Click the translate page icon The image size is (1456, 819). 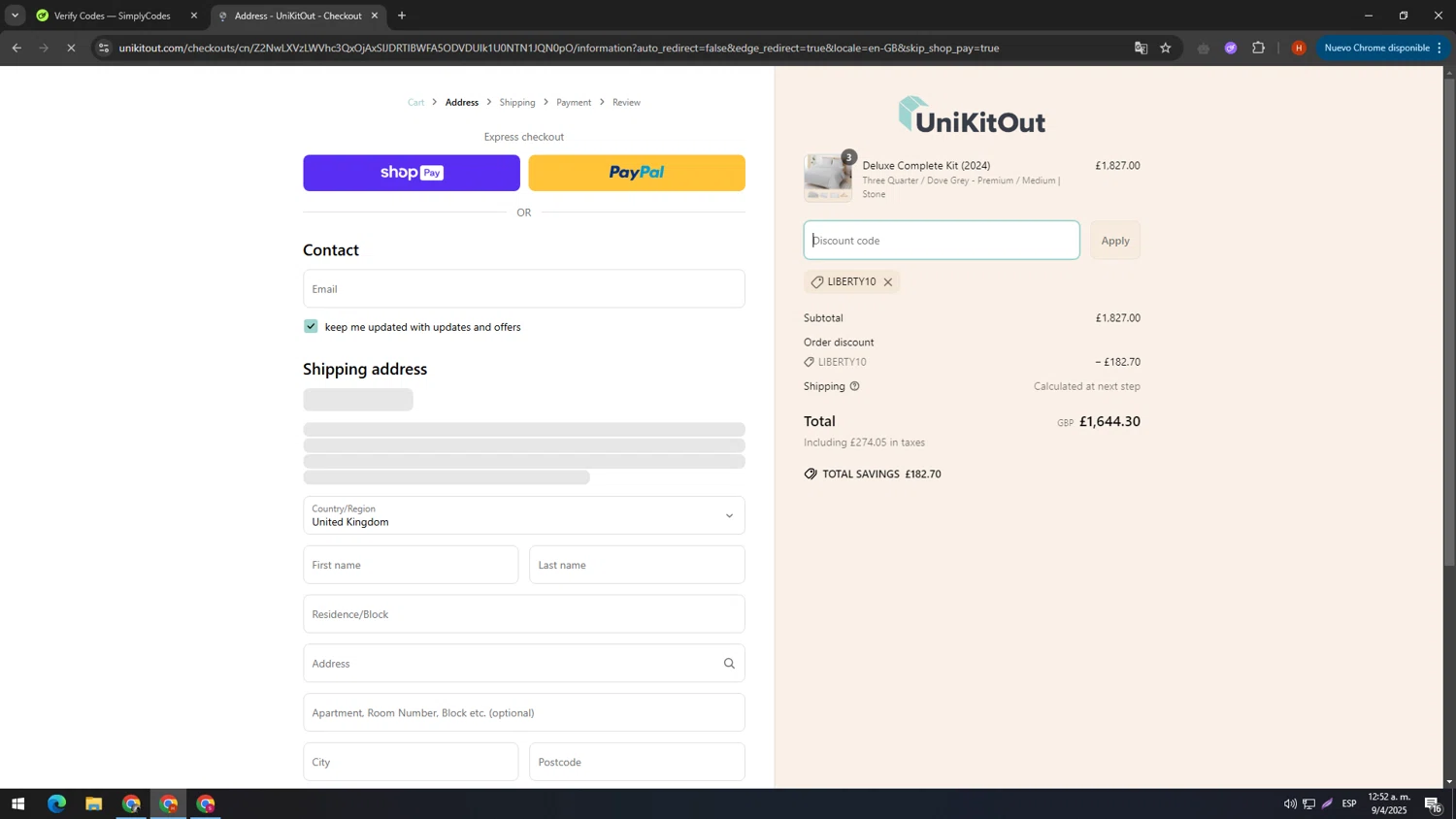click(1142, 48)
